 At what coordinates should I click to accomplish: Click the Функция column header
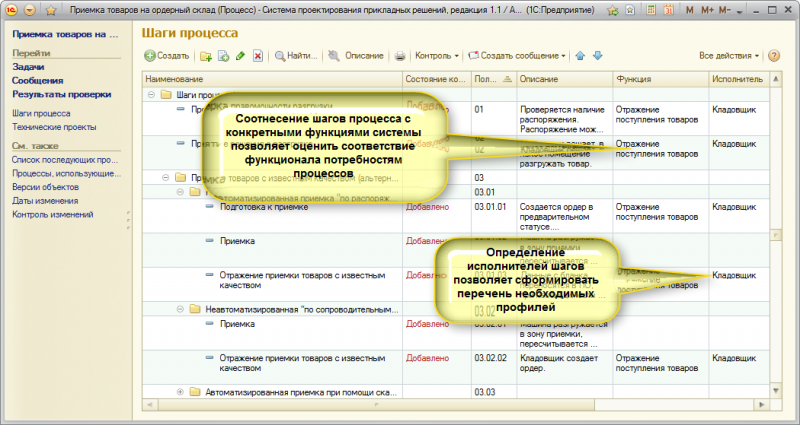[661, 79]
